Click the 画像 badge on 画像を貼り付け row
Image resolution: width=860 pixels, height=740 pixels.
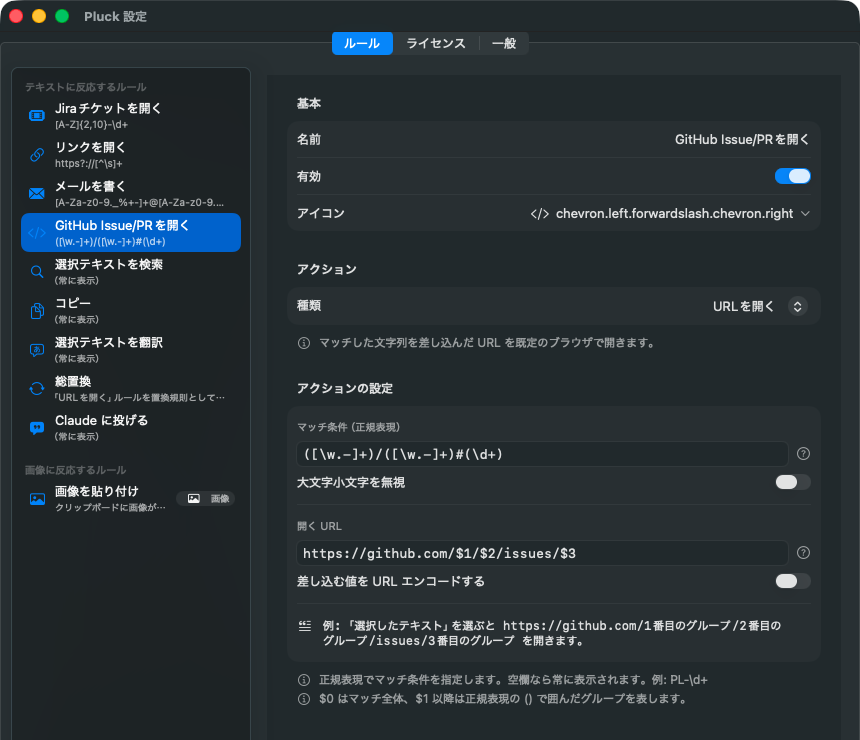point(206,499)
